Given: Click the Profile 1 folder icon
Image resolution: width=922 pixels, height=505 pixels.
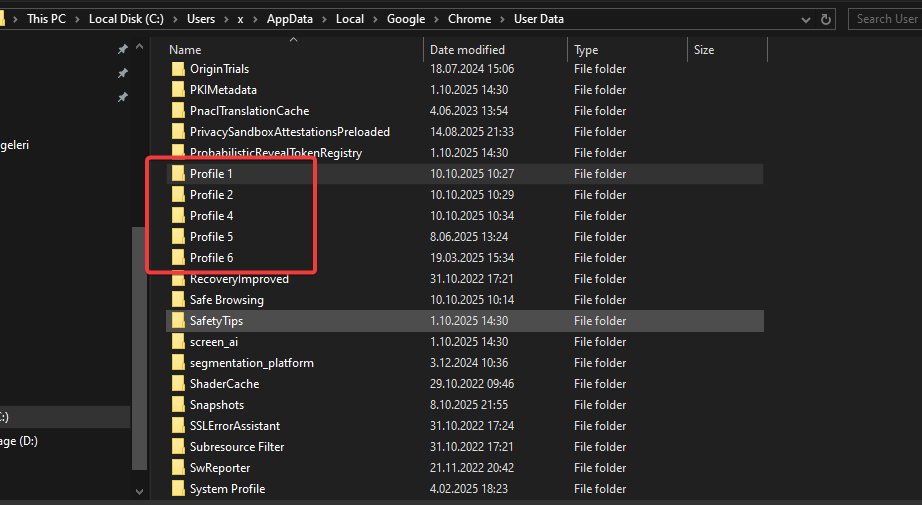Looking at the screenshot, I should tap(179, 174).
